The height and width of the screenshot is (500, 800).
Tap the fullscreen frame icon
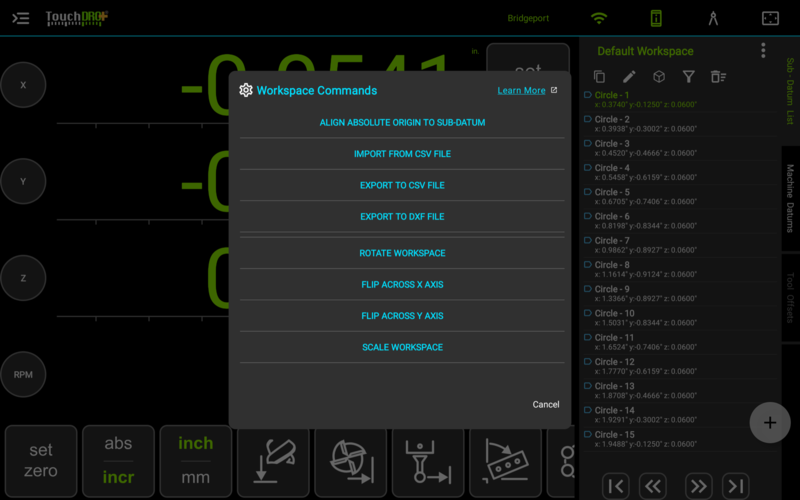coord(770,18)
